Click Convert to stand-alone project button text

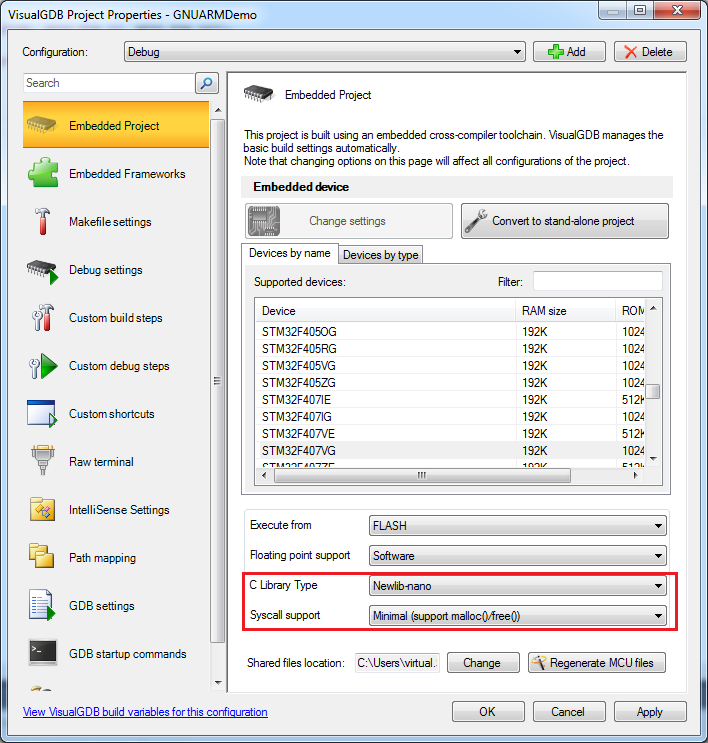tap(563, 221)
